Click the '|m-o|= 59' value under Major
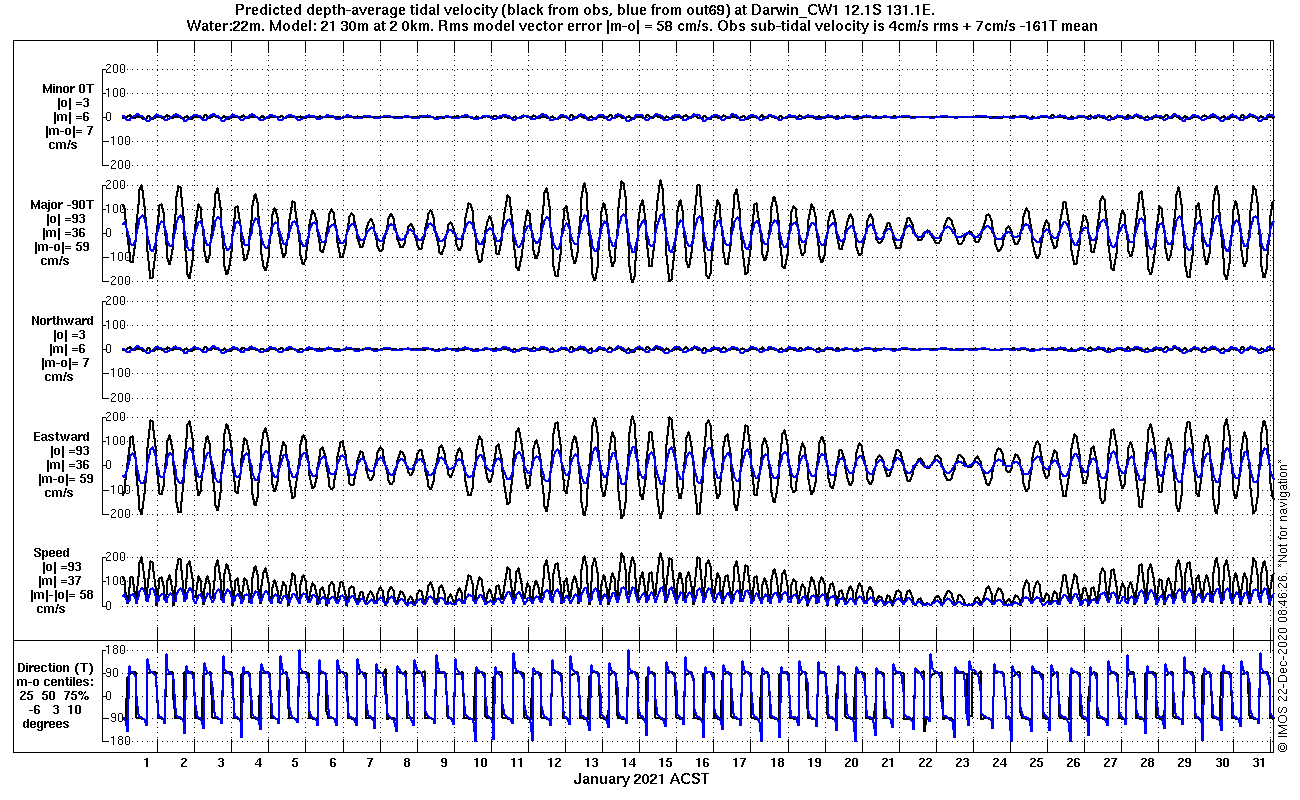The height and width of the screenshot is (800, 1300). coord(62,247)
